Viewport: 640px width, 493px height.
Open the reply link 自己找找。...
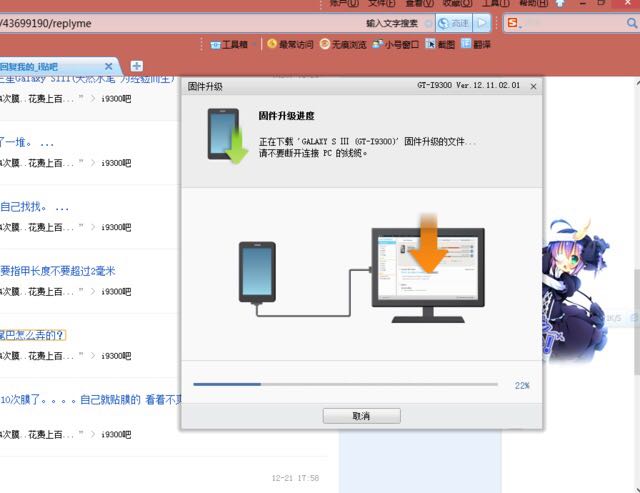[x=34, y=207]
